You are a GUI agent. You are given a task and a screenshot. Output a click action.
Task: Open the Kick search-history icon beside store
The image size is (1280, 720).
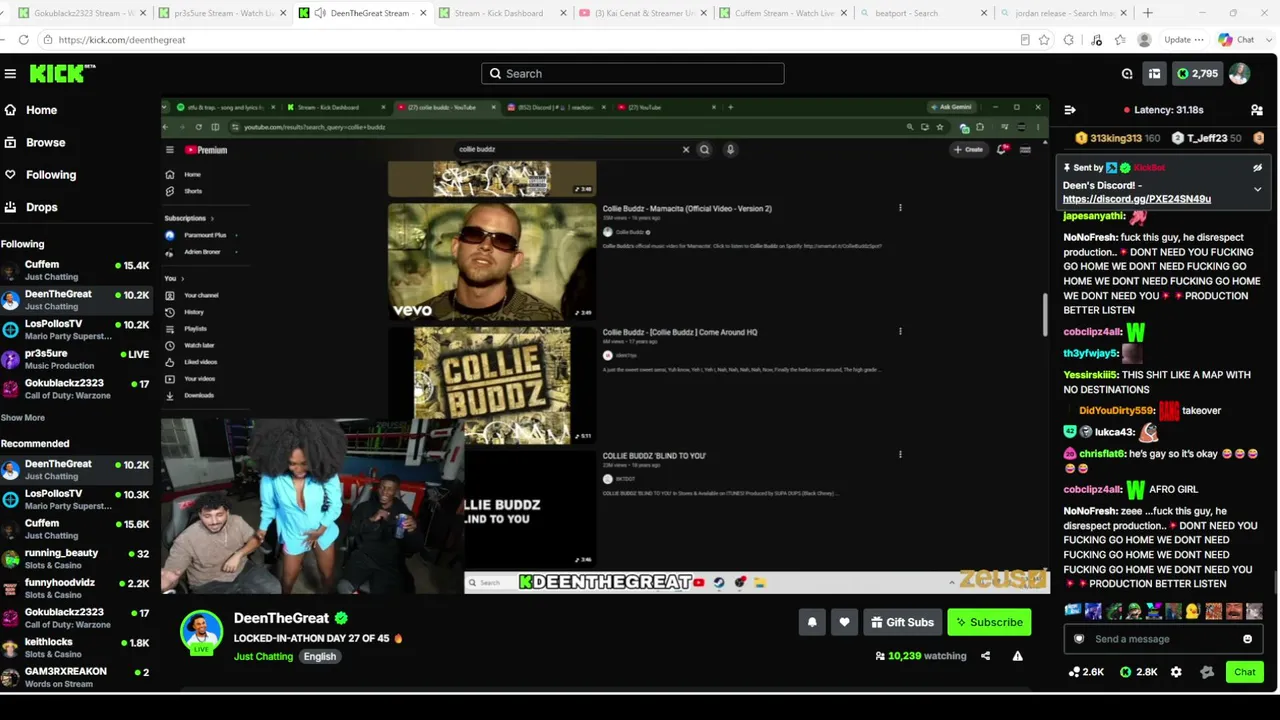pos(1127,73)
